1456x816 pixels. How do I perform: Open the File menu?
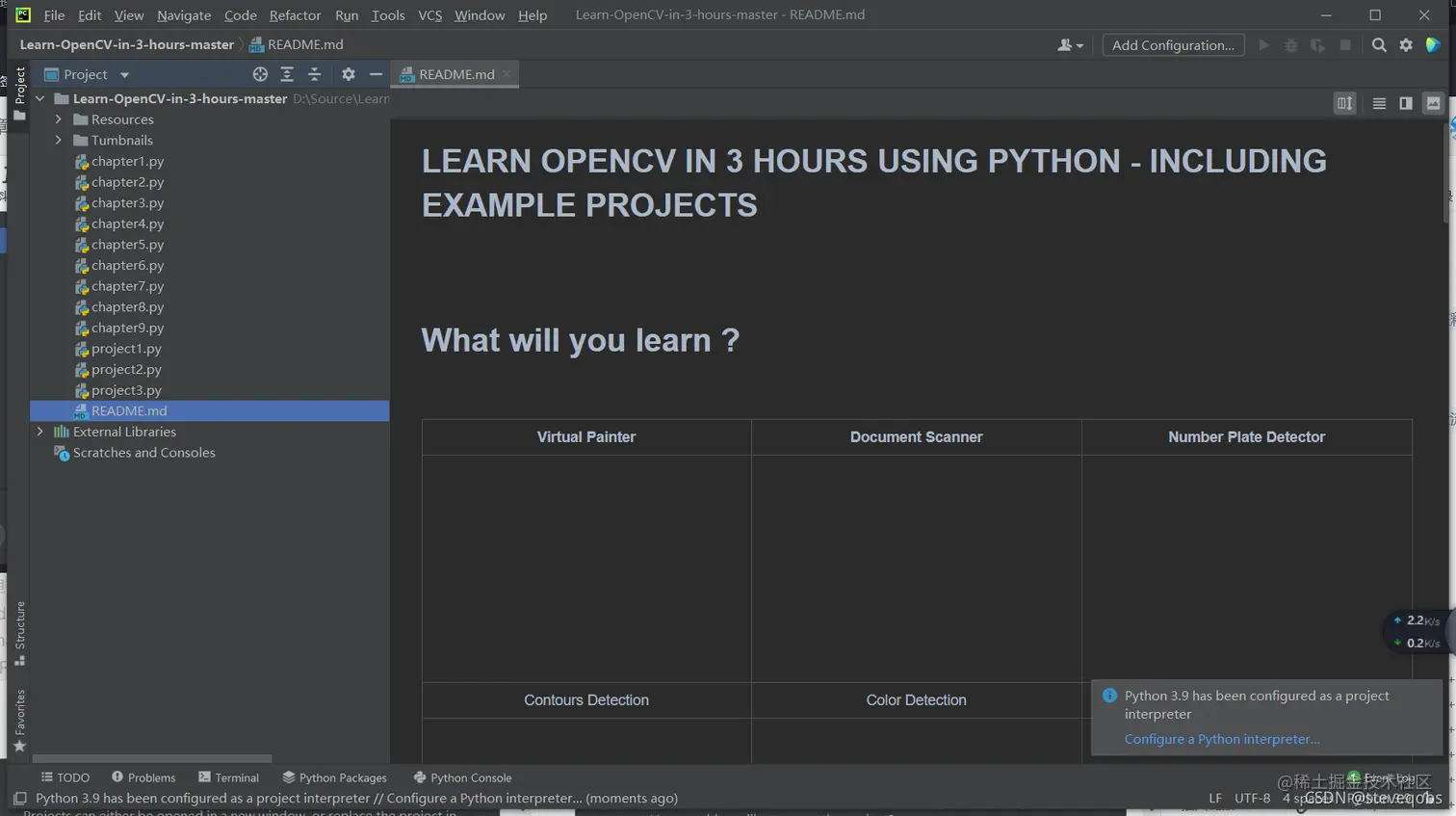pyautogui.click(x=54, y=15)
